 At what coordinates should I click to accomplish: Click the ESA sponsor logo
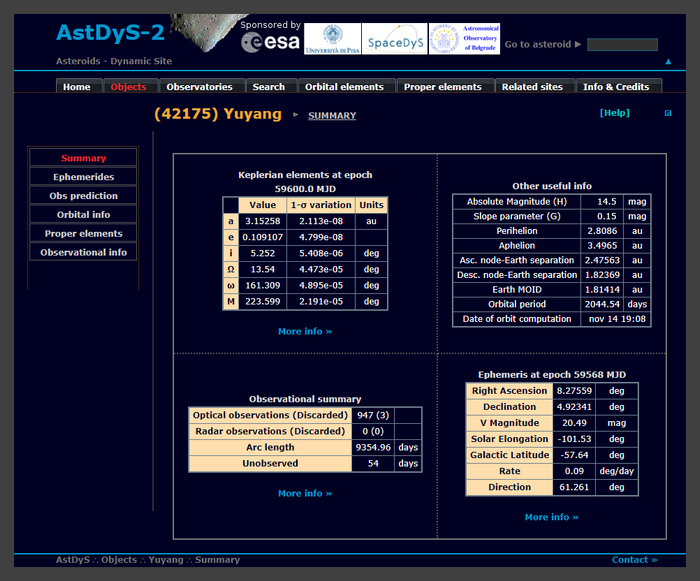[270, 42]
